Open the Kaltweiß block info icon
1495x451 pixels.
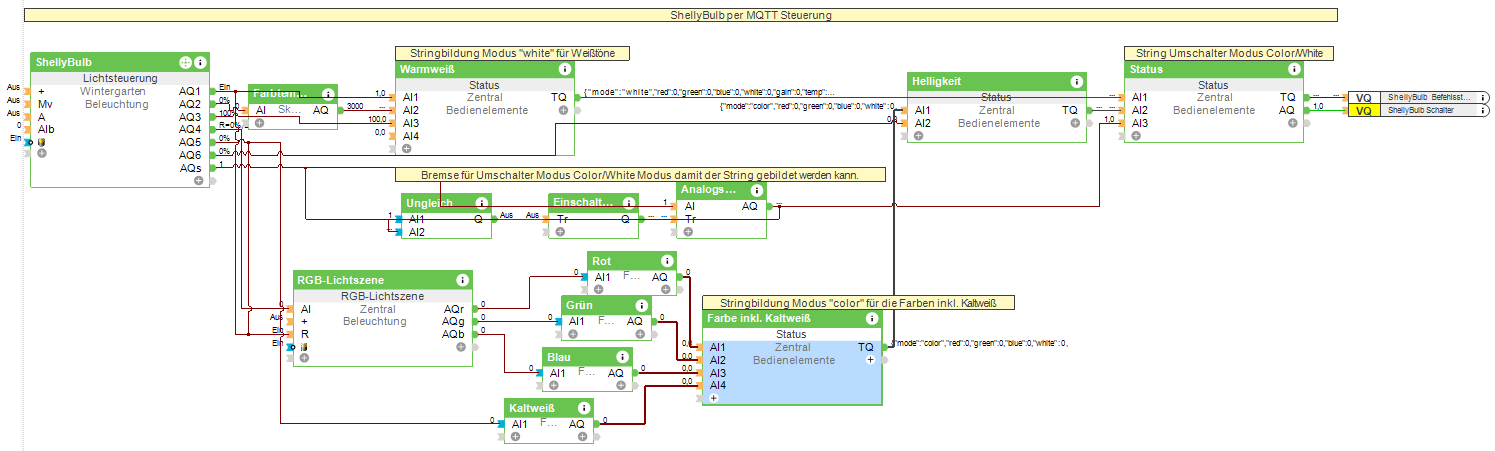[x=584, y=408]
